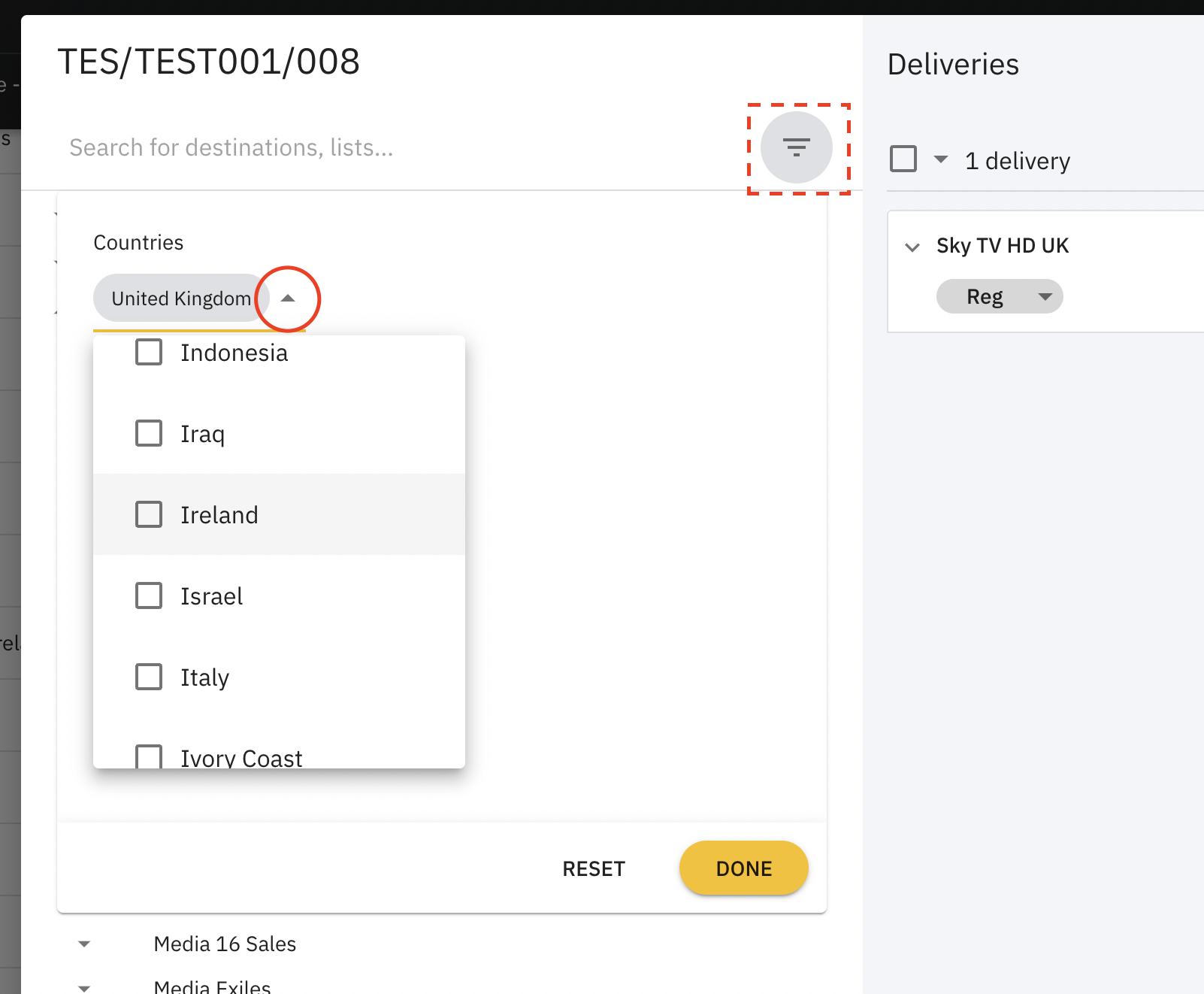Choose Italy from the countries list
The image size is (1204, 994).
(204, 677)
